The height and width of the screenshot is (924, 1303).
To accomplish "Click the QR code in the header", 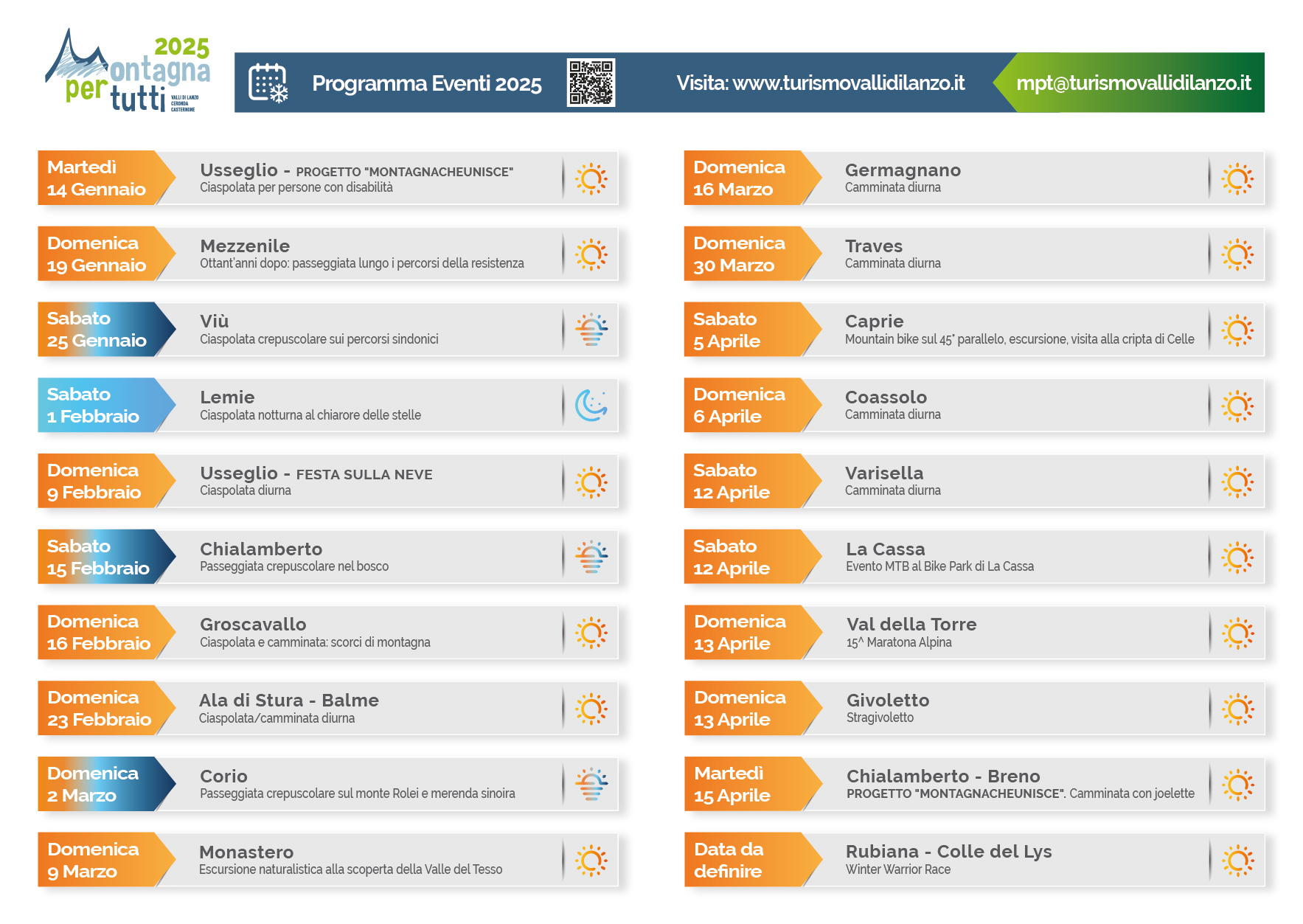I will pyautogui.click(x=591, y=83).
